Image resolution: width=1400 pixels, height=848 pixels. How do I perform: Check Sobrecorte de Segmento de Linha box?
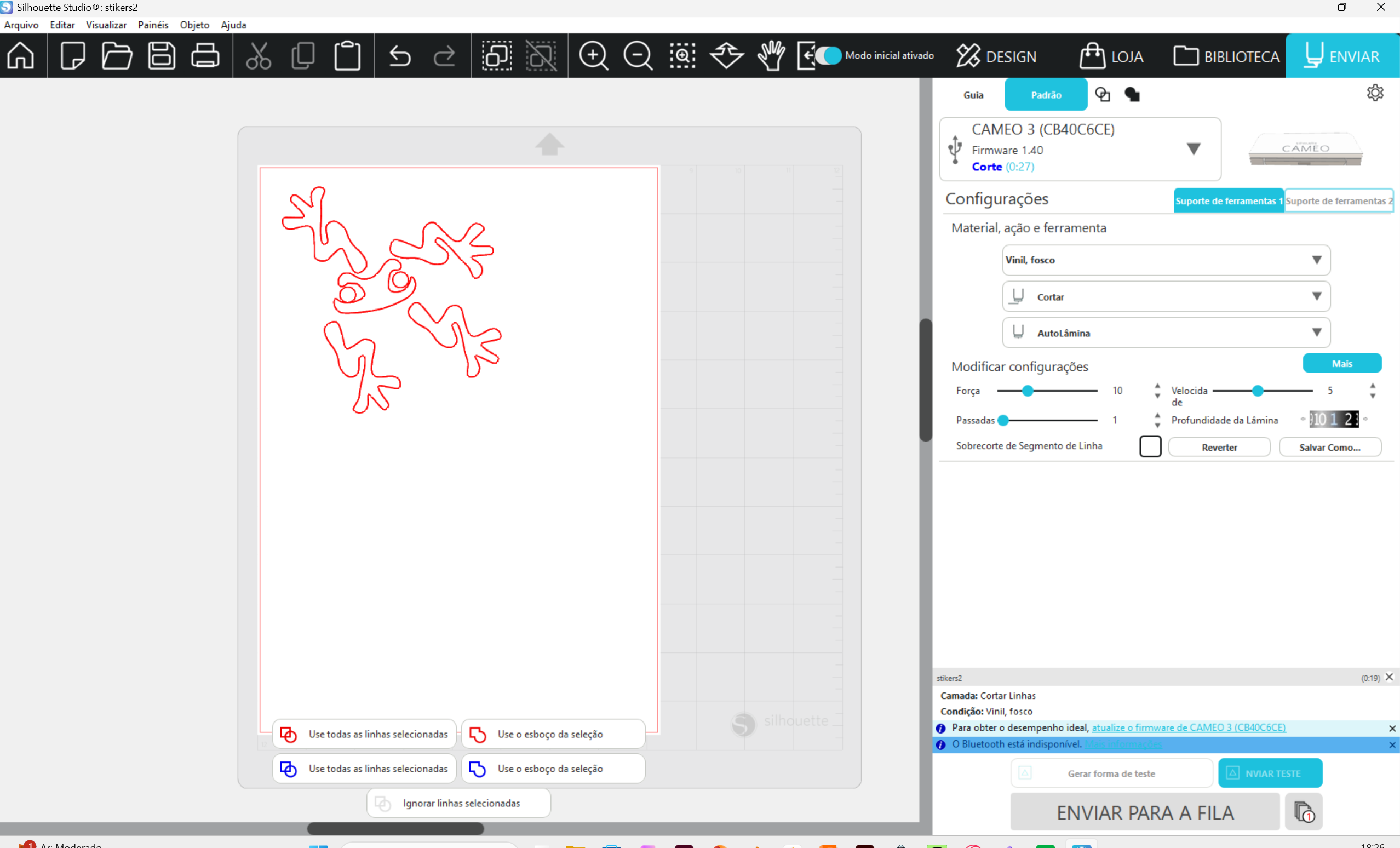coord(1150,446)
